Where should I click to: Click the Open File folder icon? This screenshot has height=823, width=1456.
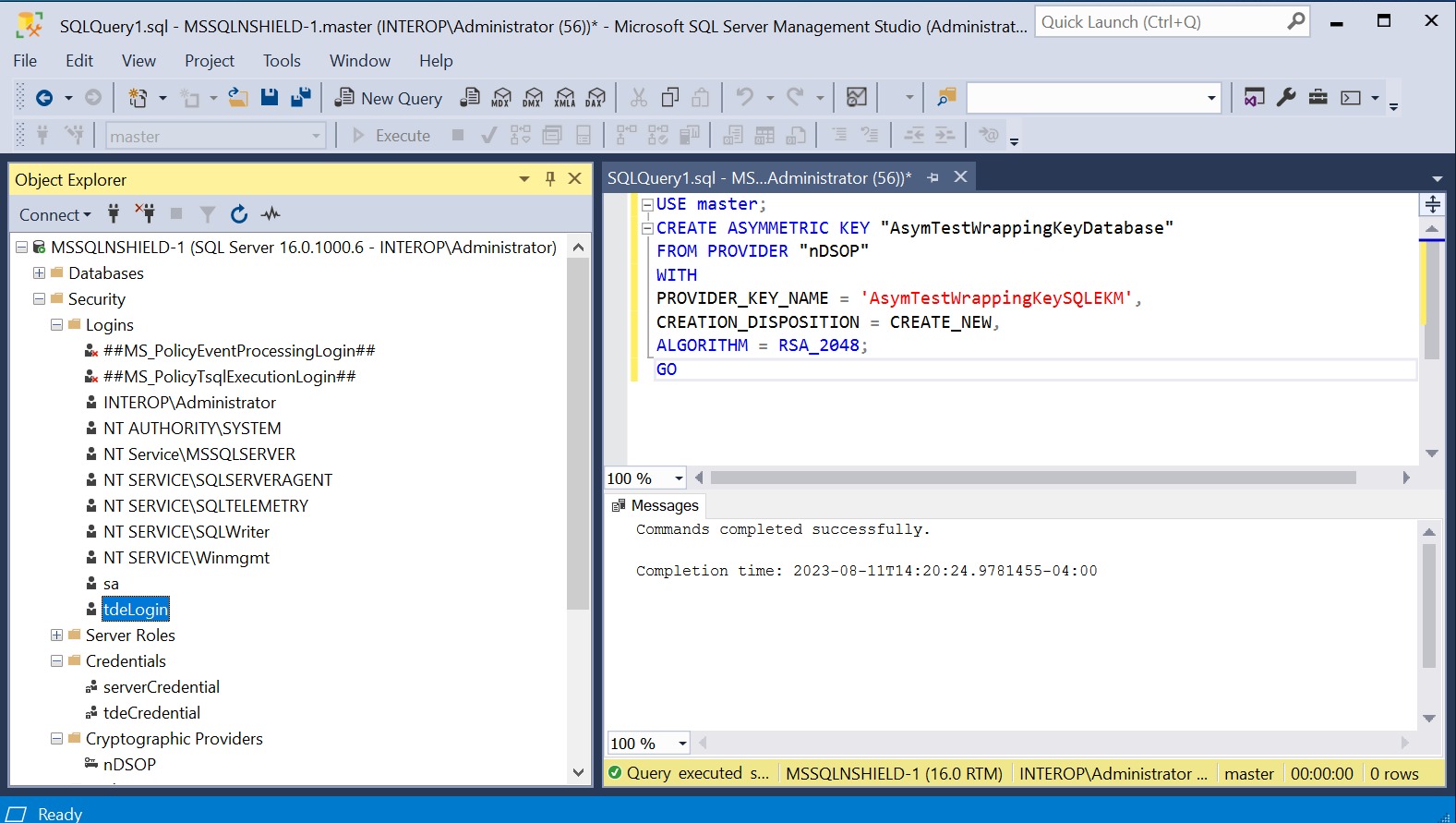238,98
